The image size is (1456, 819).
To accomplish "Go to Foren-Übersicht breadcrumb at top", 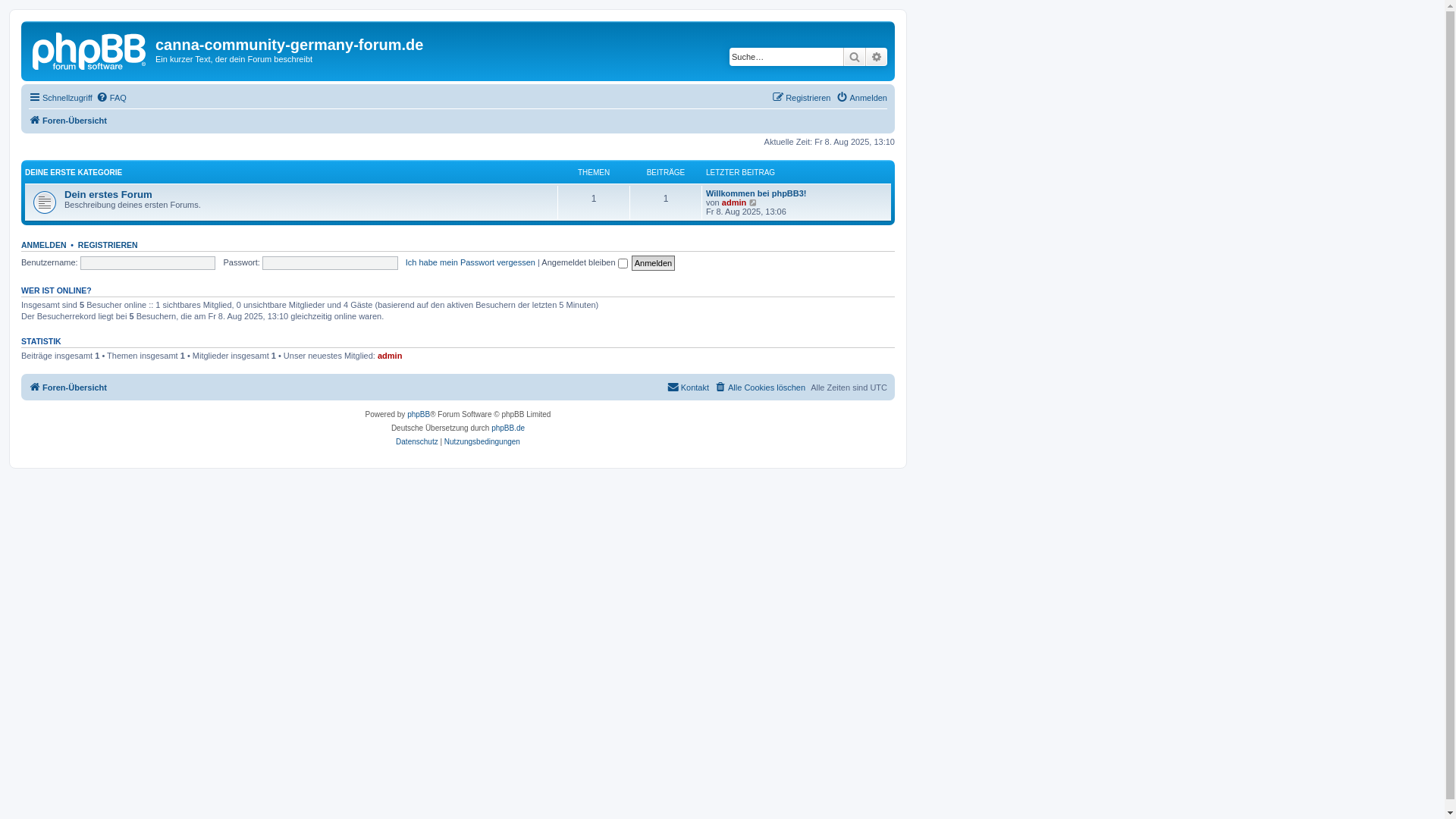I will pyautogui.click(x=68, y=121).
